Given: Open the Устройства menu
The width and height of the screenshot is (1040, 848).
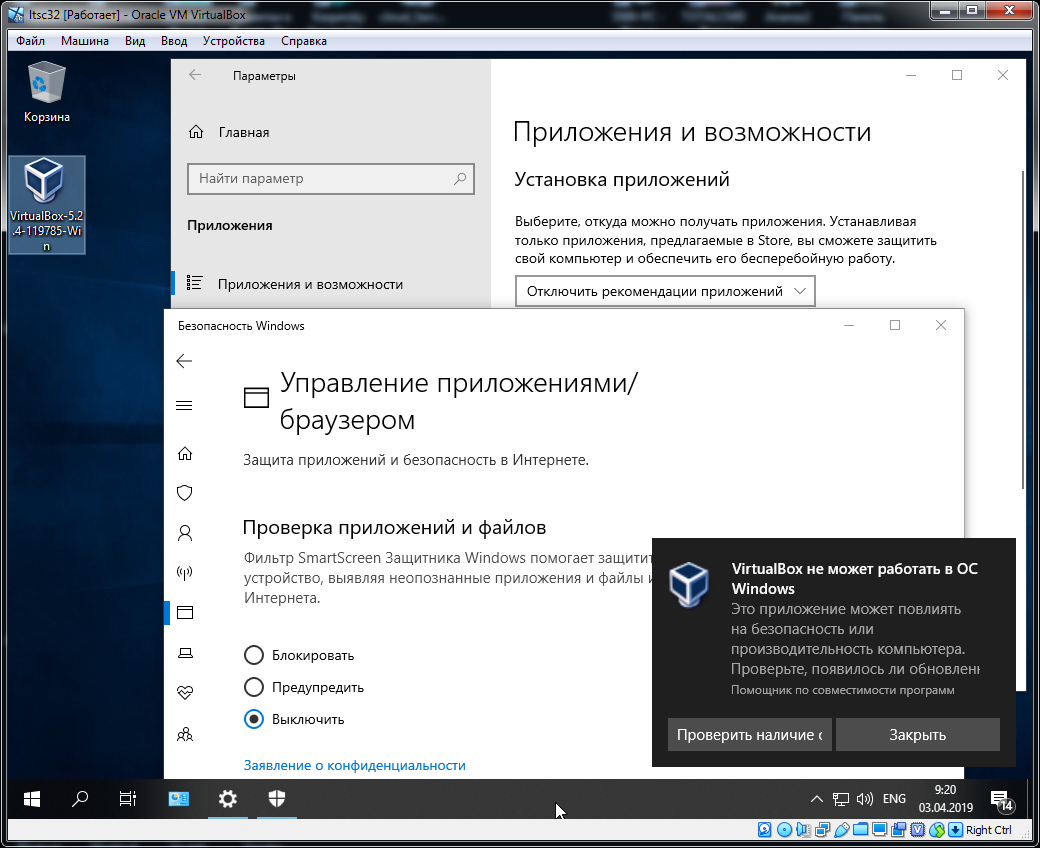Looking at the screenshot, I should point(233,40).
